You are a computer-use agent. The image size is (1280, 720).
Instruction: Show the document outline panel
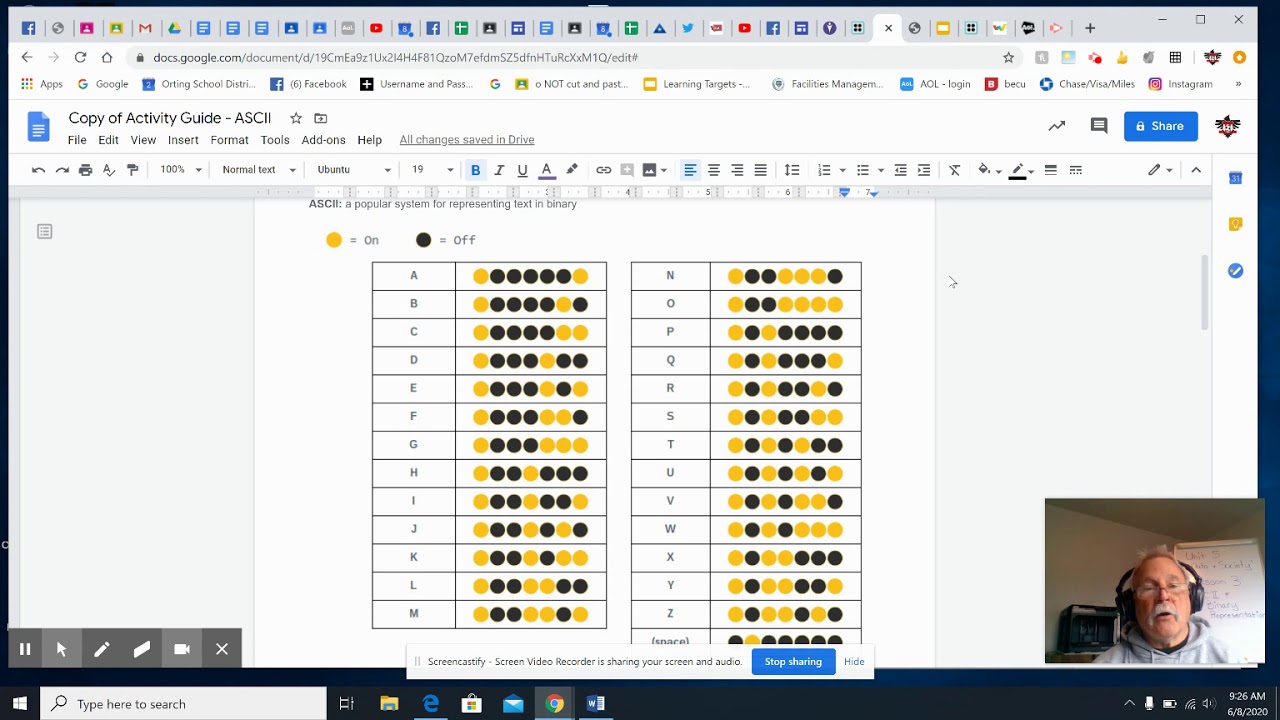(x=44, y=231)
